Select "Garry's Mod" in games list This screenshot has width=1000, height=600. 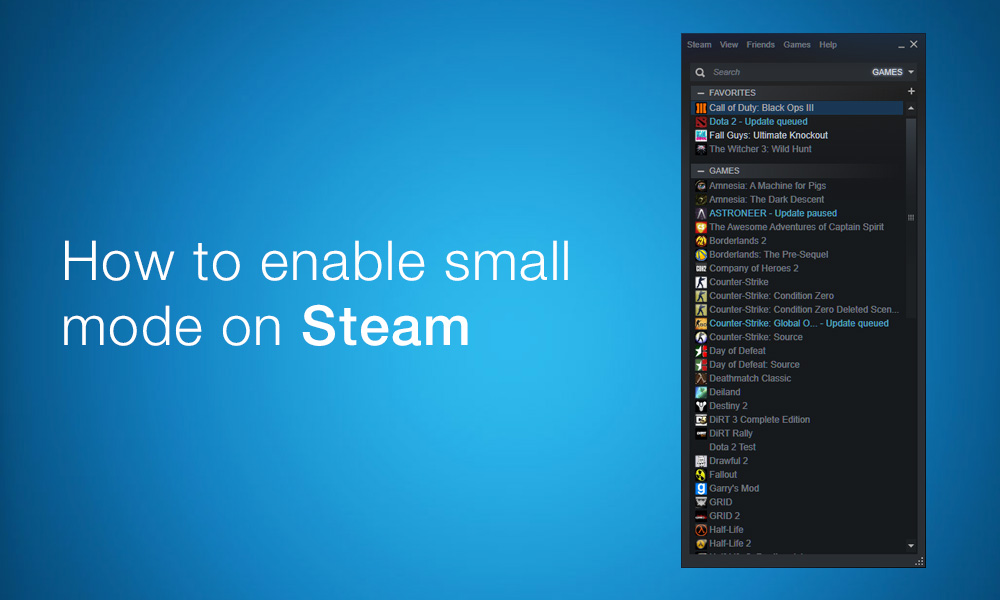[734, 489]
